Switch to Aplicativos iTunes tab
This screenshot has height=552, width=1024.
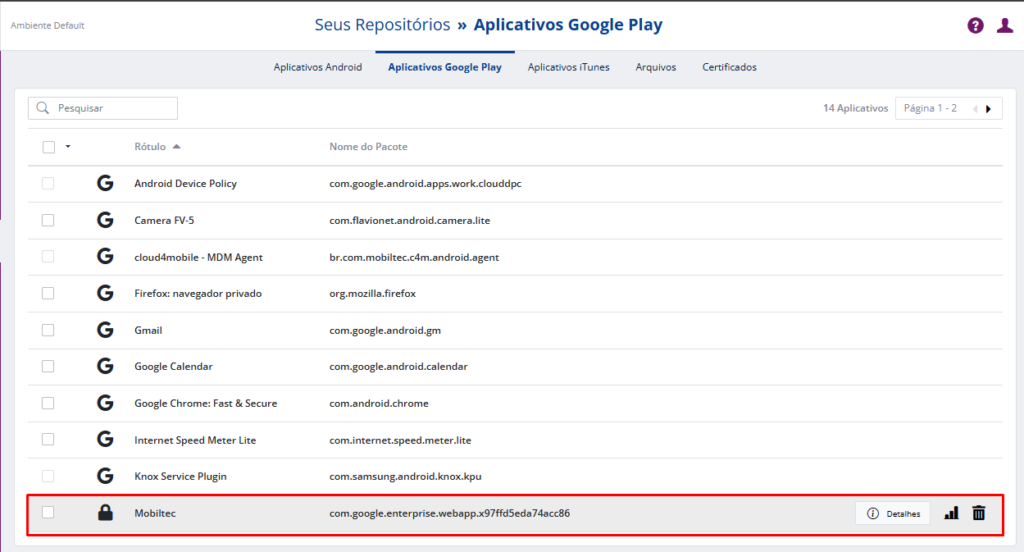[568, 67]
